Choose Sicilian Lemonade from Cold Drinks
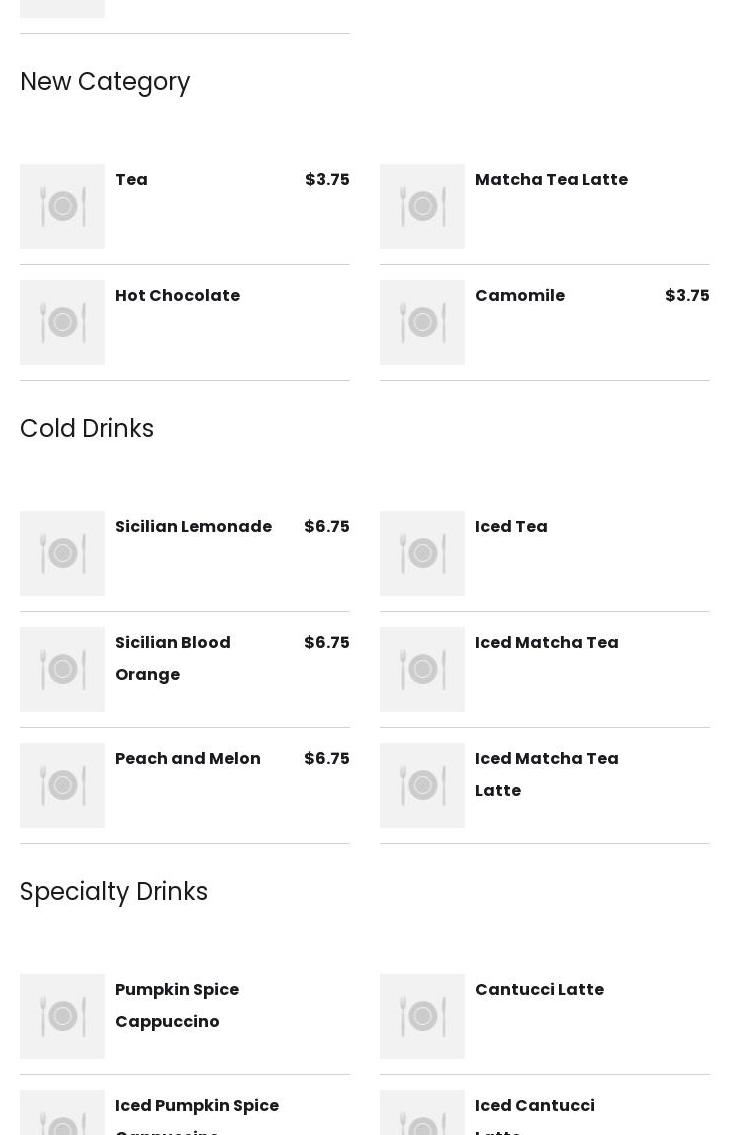This screenshot has width=750, height=1135. tap(193, 527)
